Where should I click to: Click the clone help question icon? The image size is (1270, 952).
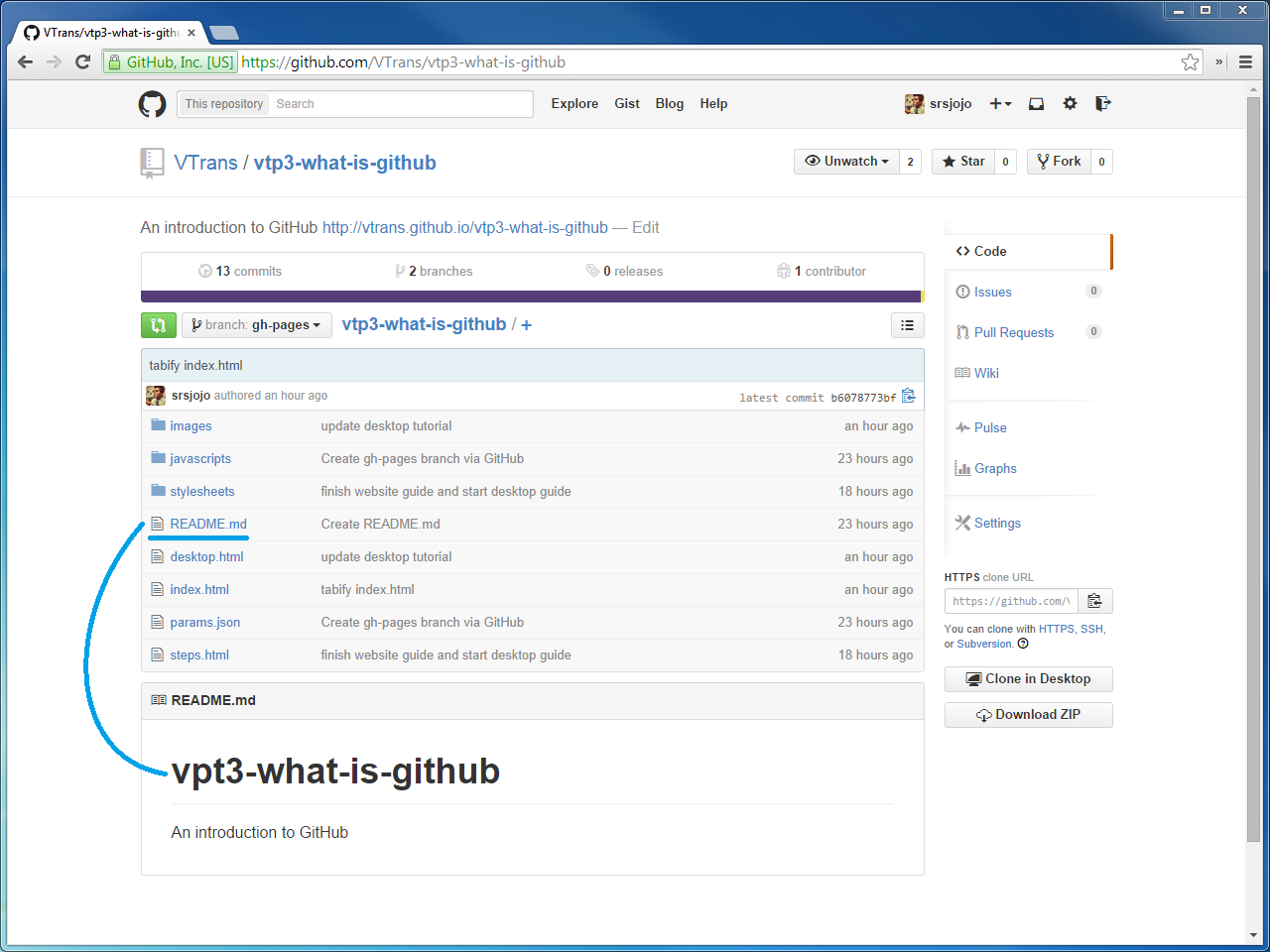point(1023,644)
